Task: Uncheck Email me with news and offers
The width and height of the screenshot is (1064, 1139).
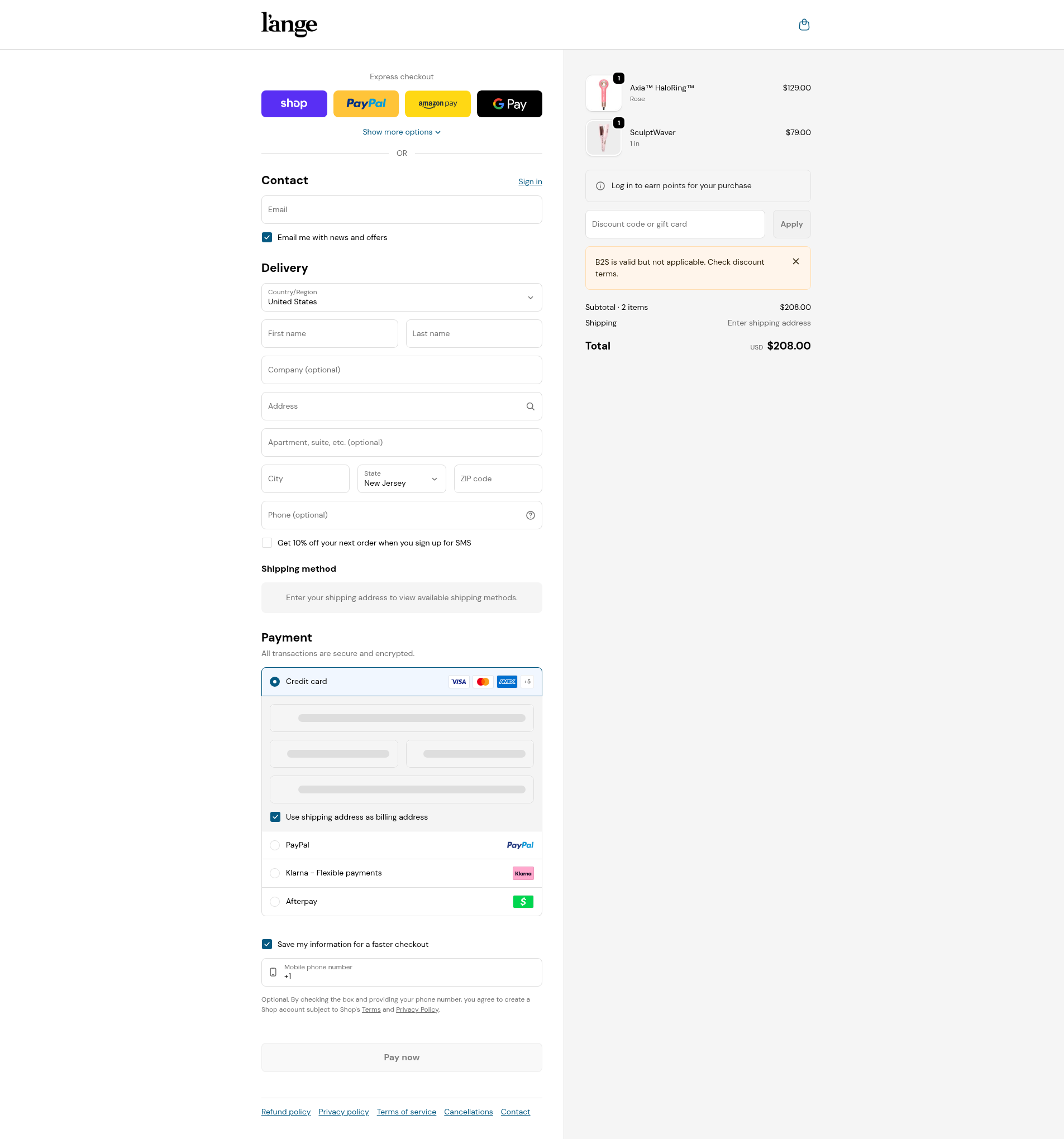Action: click(267, 237)
